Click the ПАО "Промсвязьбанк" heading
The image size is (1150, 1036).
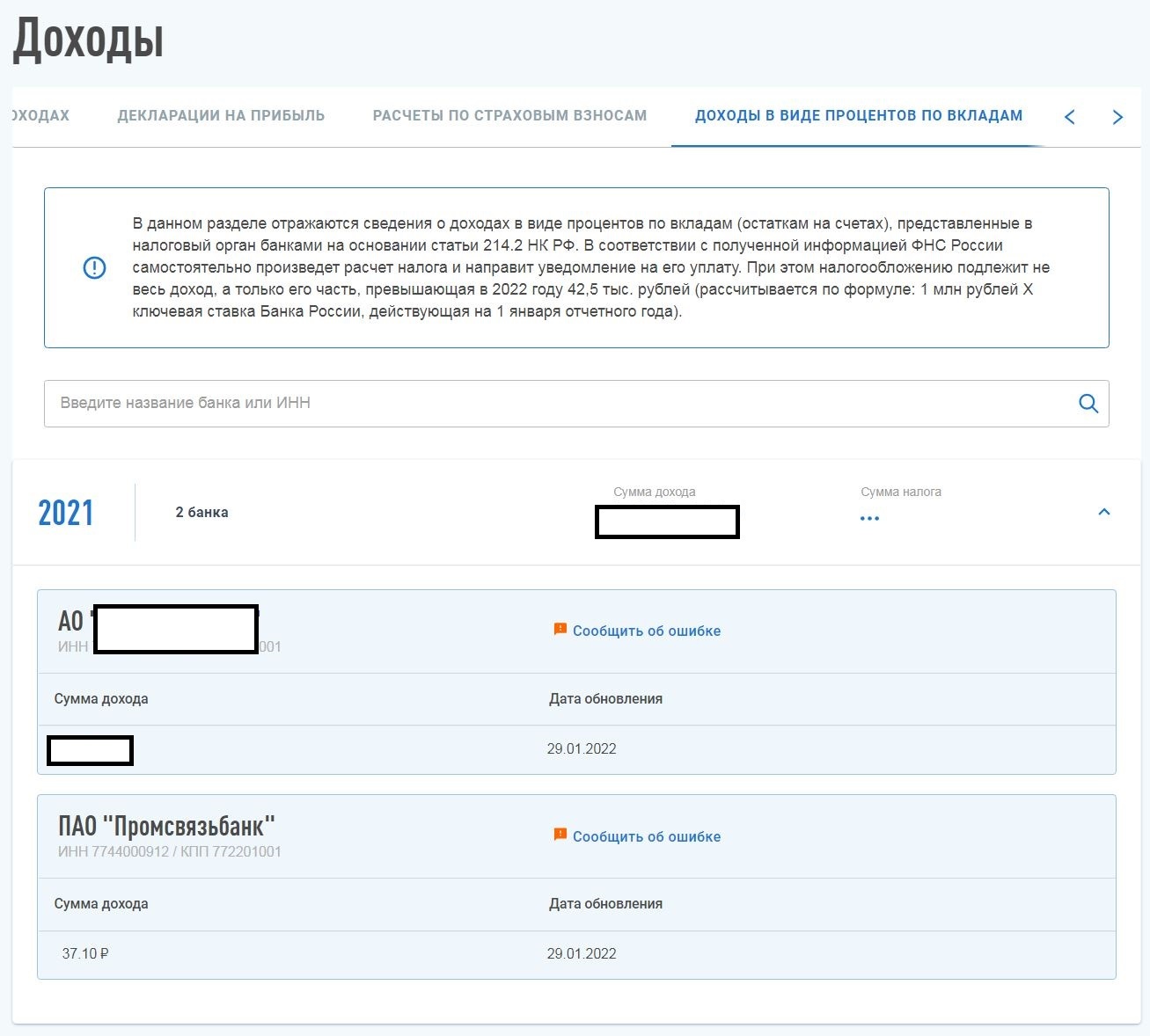[166, 826]
